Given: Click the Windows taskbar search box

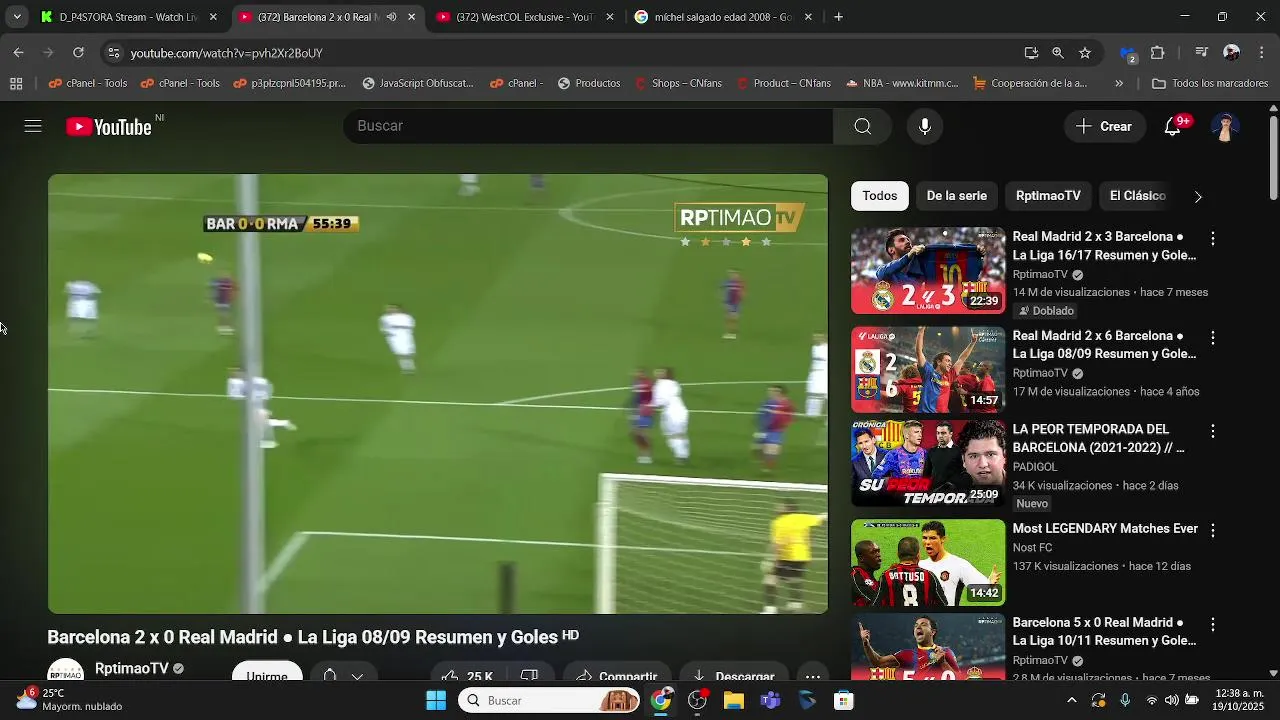Looking at the screenshot, I should (549, 700).
